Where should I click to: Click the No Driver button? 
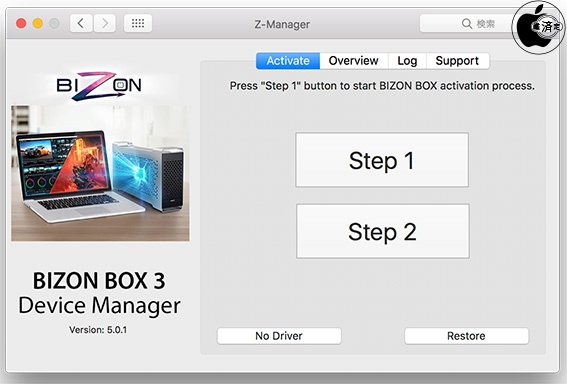pyautogui.click(x=279, y=336)
